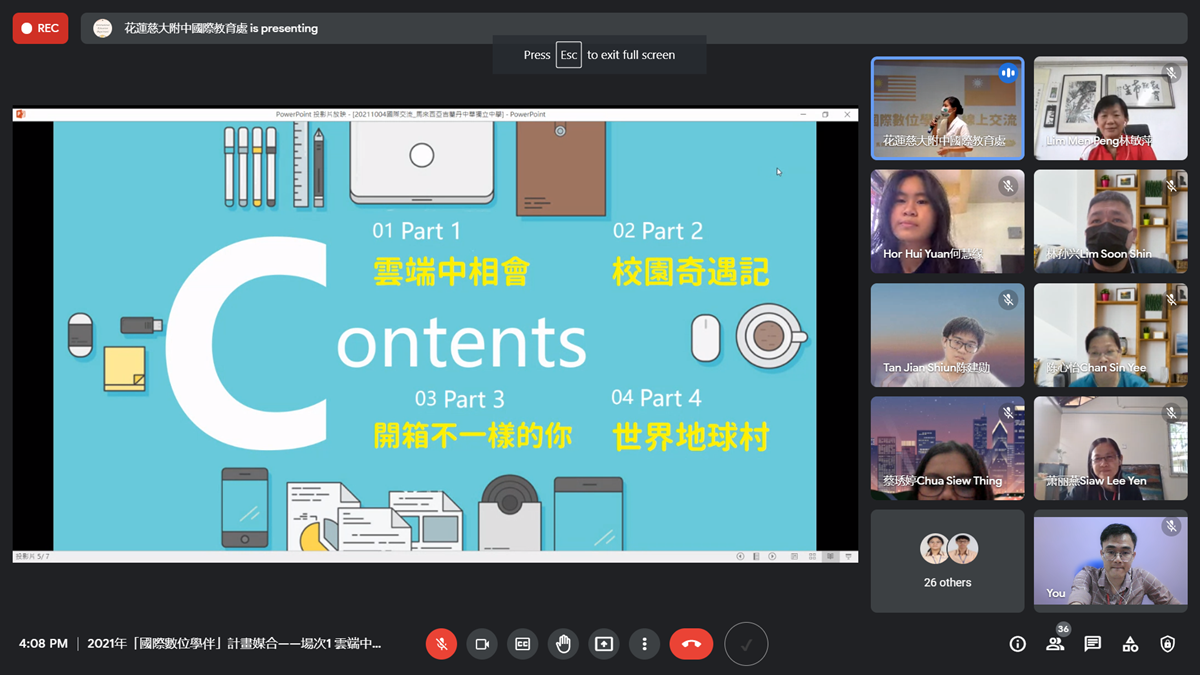Leave the call with red hang-up button
1200x675 pixels.
click(x=691, y=644)
